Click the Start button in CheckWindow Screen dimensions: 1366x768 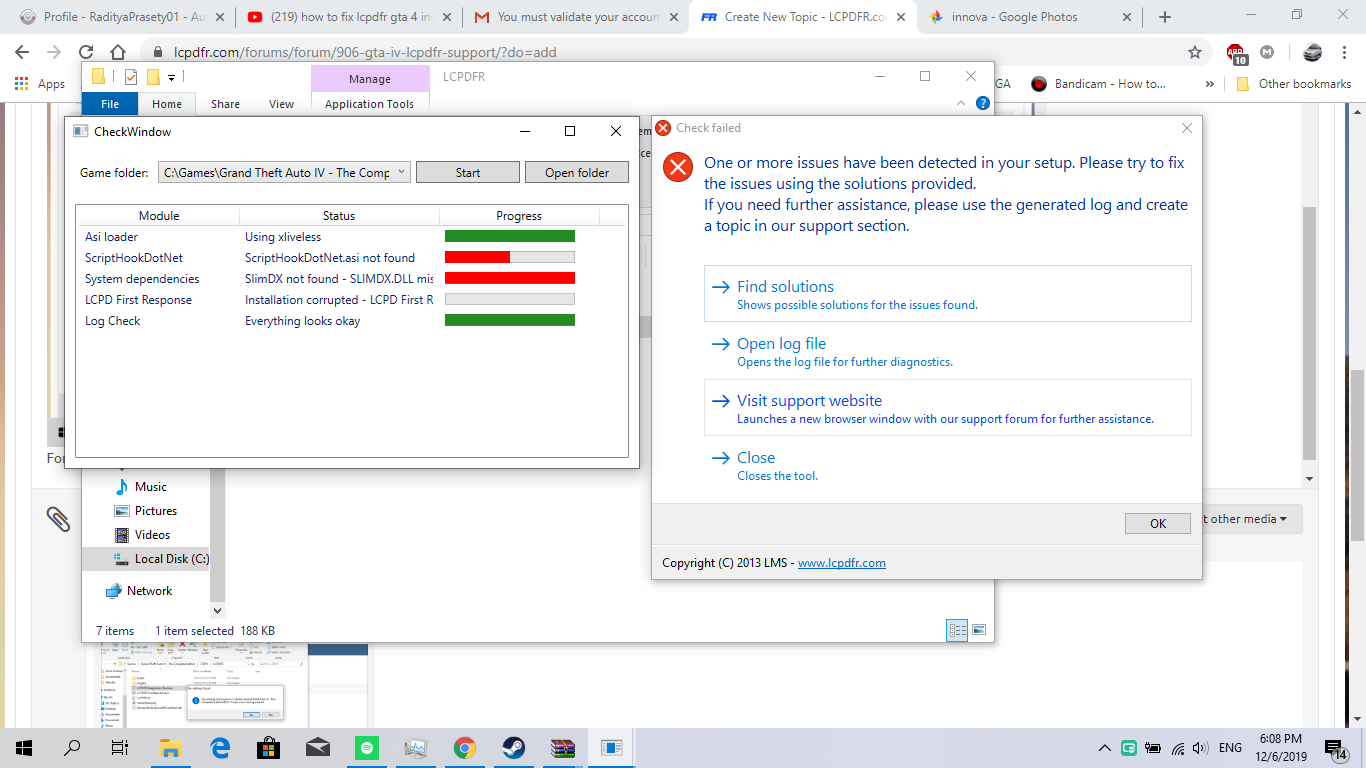(468, 172)
